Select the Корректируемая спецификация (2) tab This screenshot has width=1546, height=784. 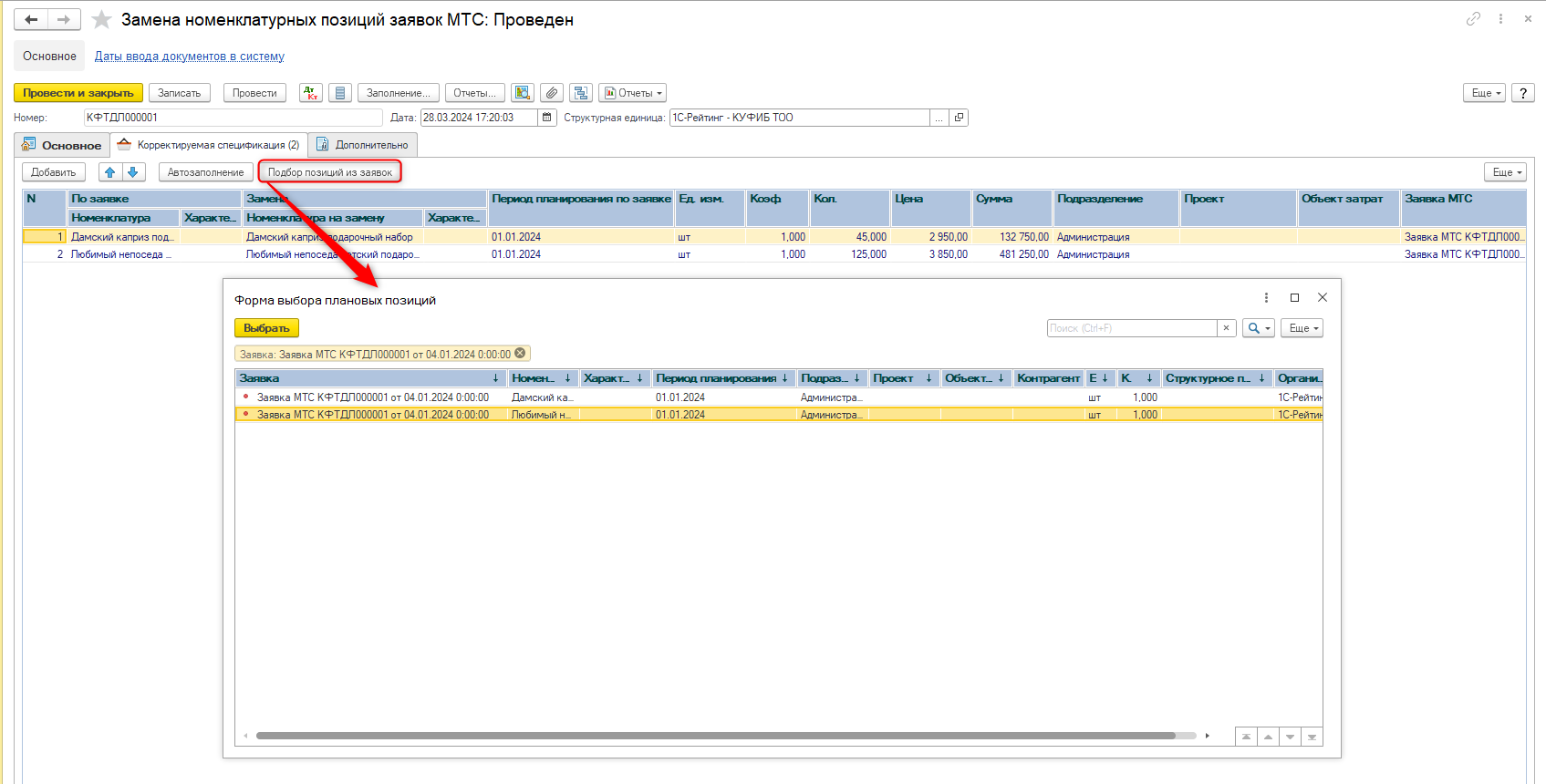point(209,145)
